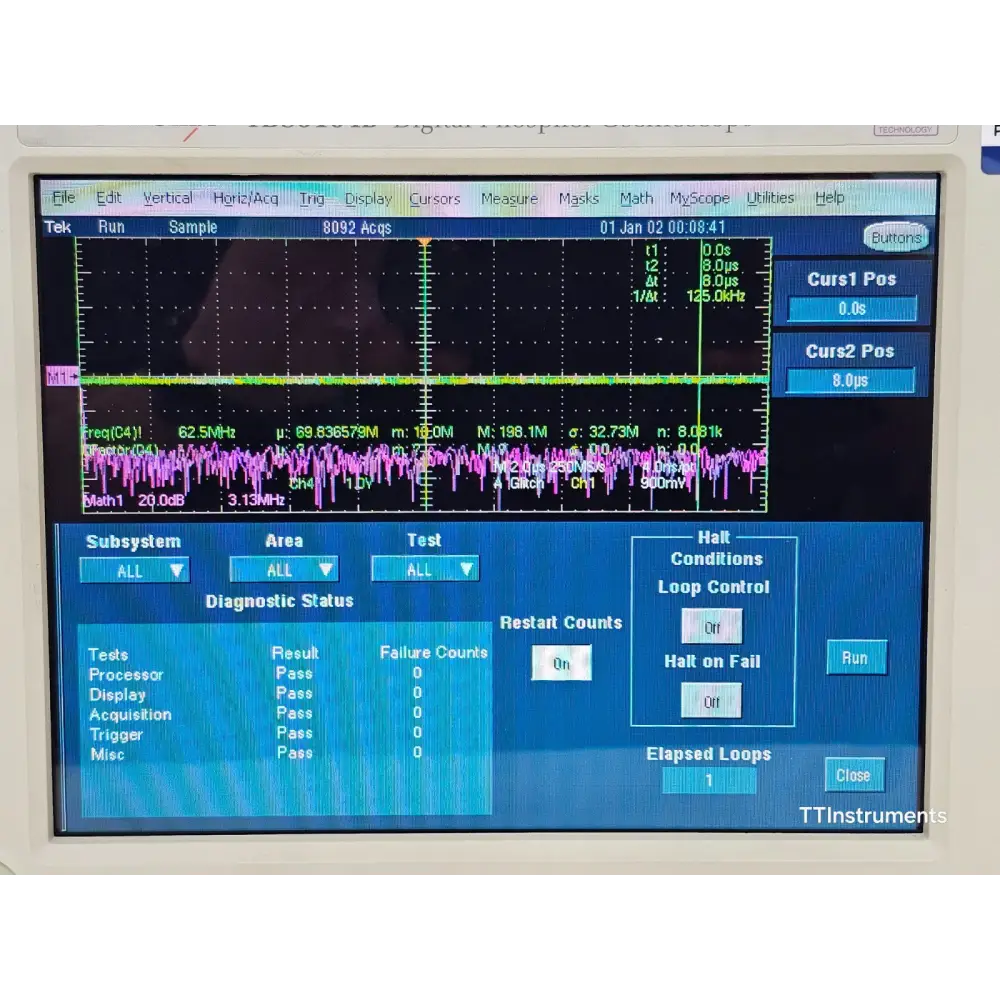Open the Masks menu
Viewport: 1000px width, 1000px height.
(x=578, y=199)
